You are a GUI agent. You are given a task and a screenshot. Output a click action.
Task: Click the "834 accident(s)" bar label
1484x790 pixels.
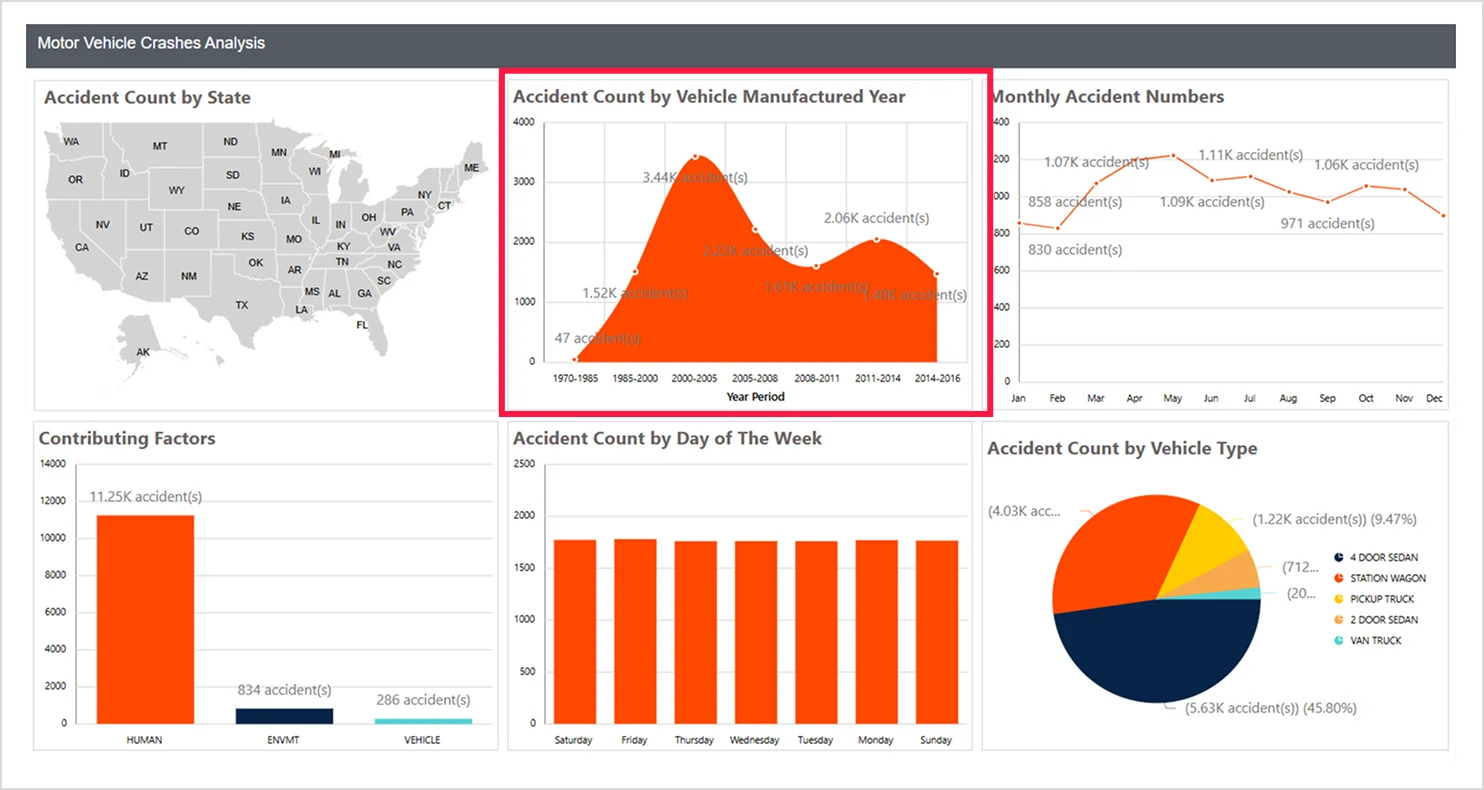tap(284, 690)
